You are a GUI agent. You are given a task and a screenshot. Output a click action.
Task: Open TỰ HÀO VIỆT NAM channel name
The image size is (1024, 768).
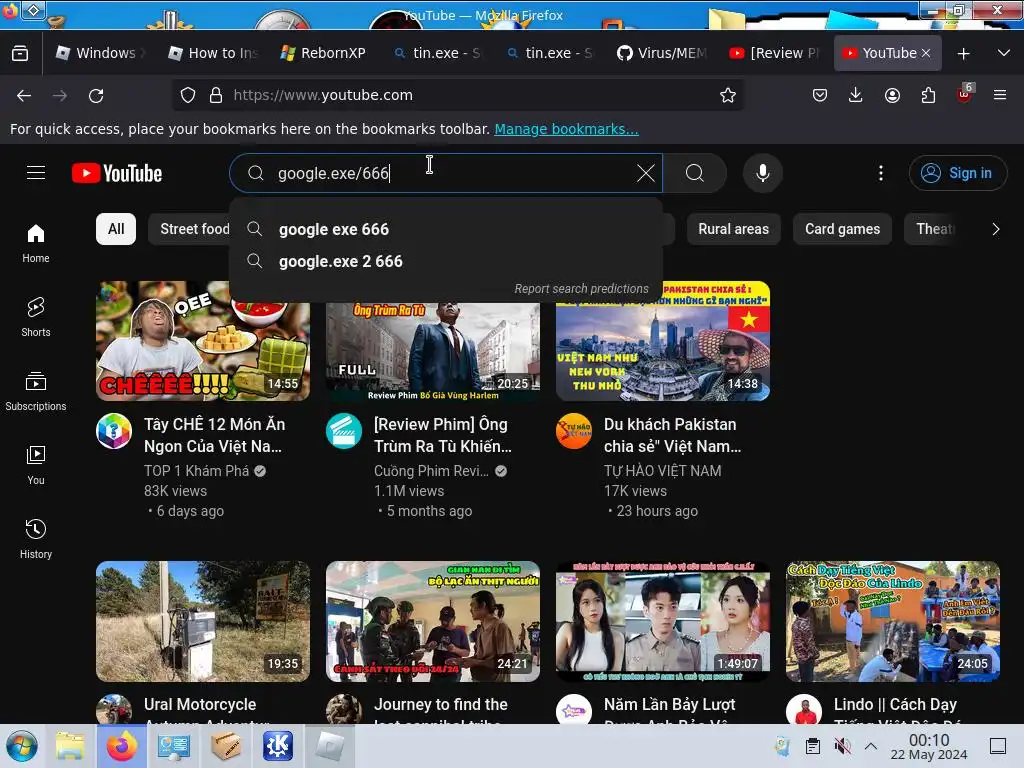coord(662,471)
